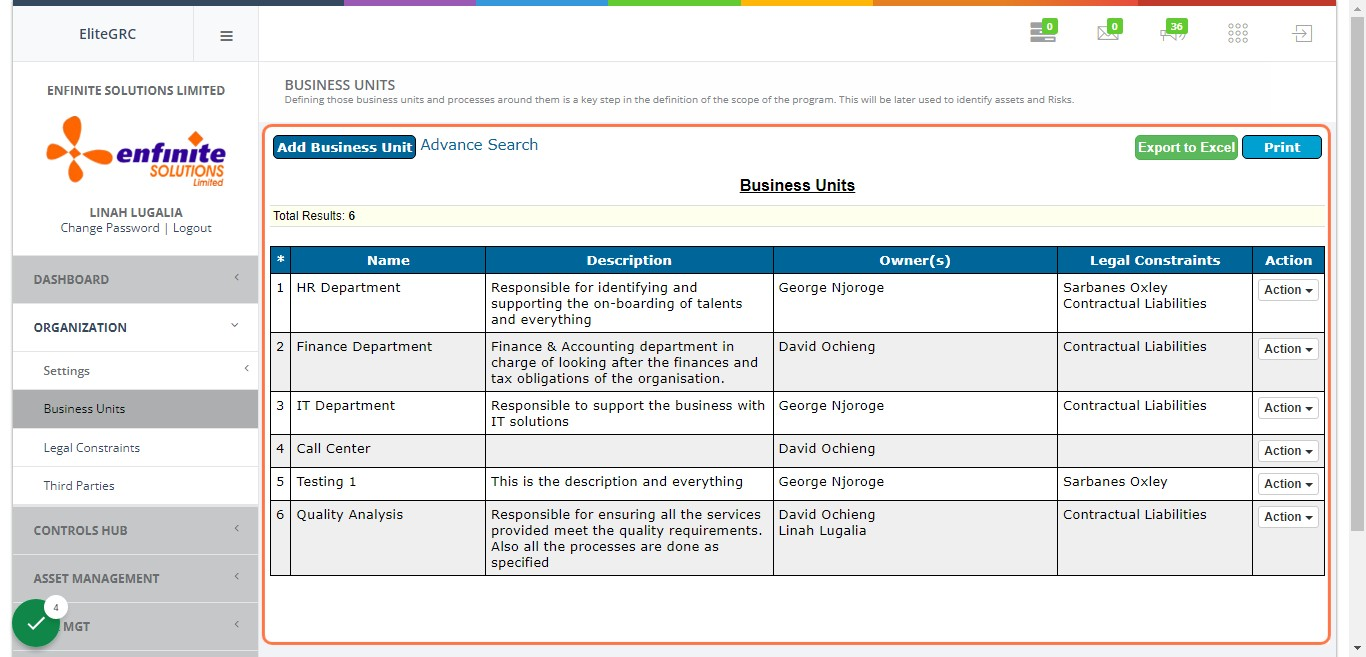
Task: Click the green checkmark floating badge
Action: point(36,623)
